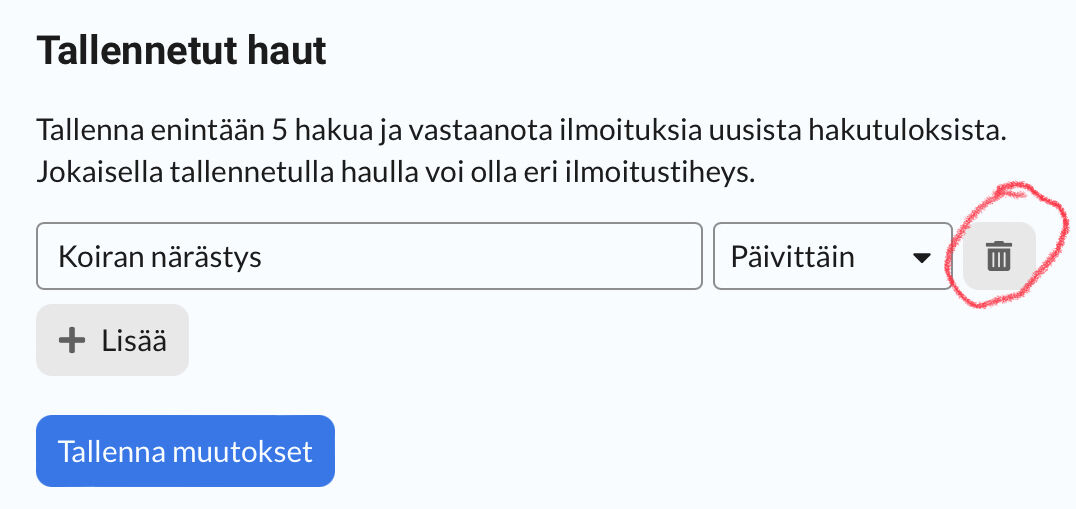The image size is (1076, 509).
Task: Delete the Koiran närästys saved search
Action: [999, 257]
